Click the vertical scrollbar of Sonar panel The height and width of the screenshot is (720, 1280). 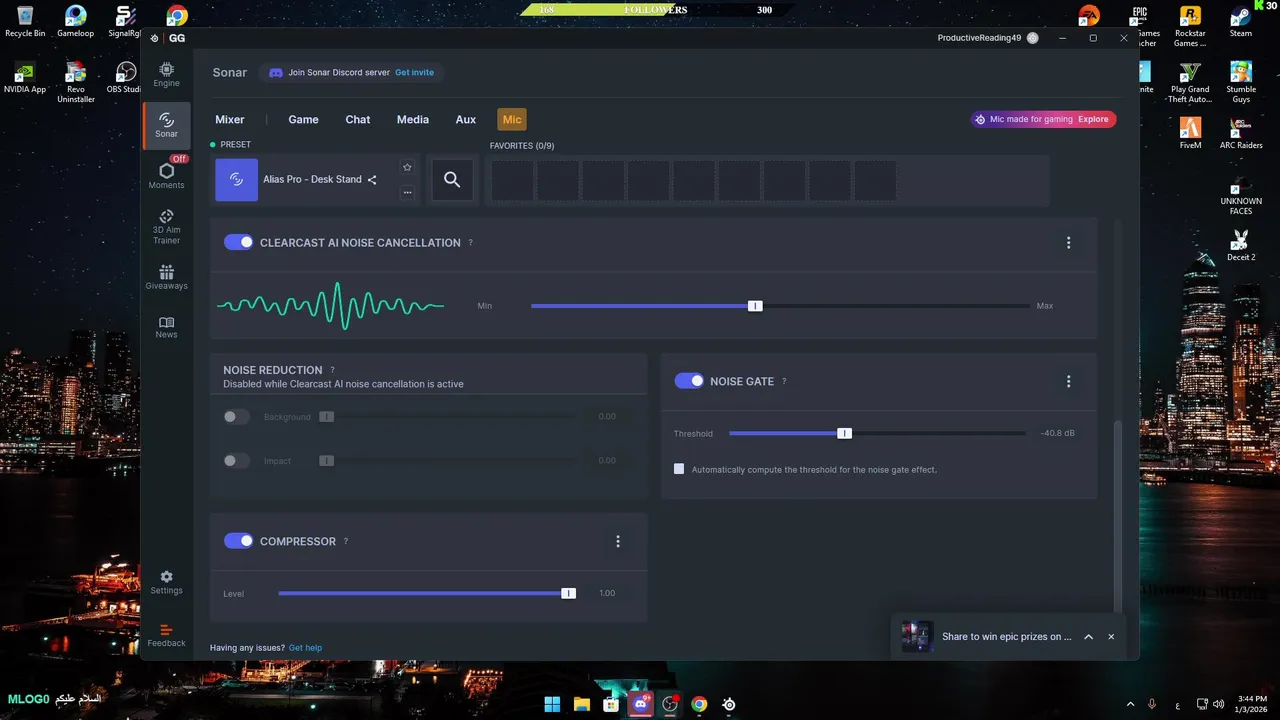pos(1118,515)
